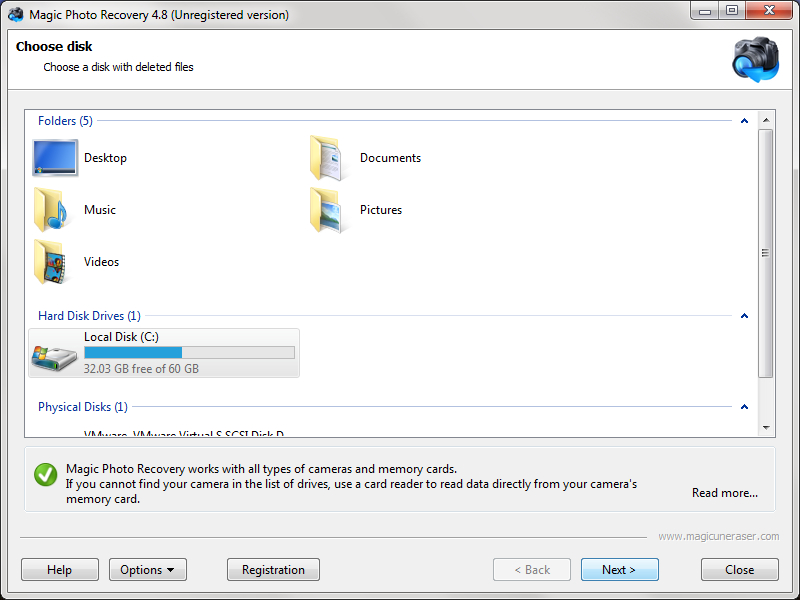The image size is (800, 600).
Task: Follow the Read more... link
Action: pos(724,493)
